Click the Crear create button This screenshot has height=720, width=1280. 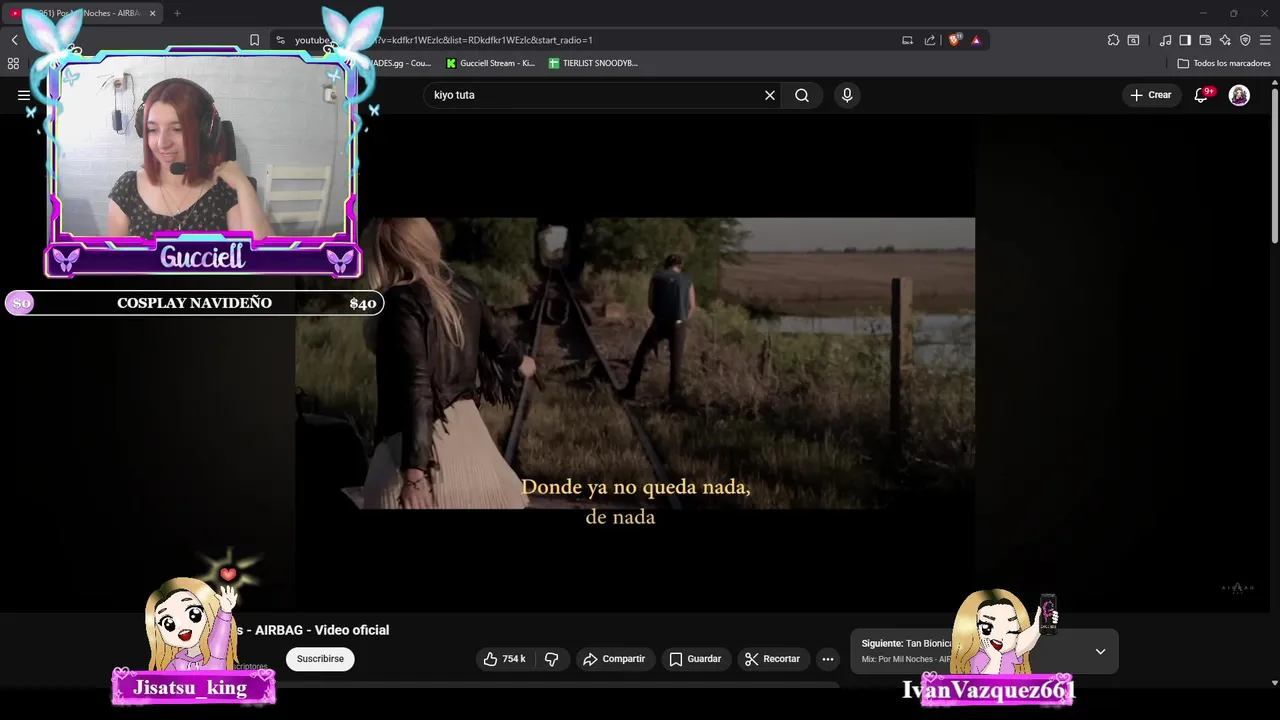[1150, 95]
